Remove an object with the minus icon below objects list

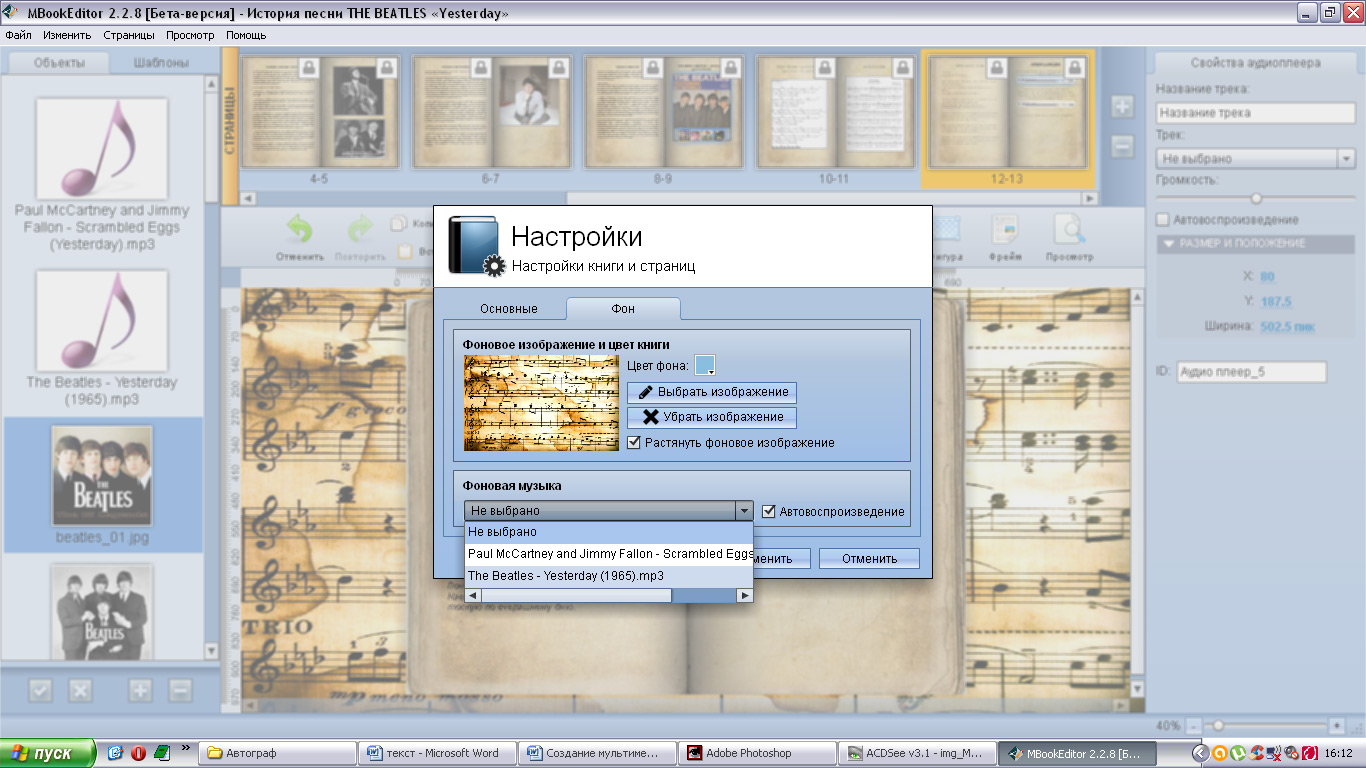pyautogui.click(x=180, y=690)
